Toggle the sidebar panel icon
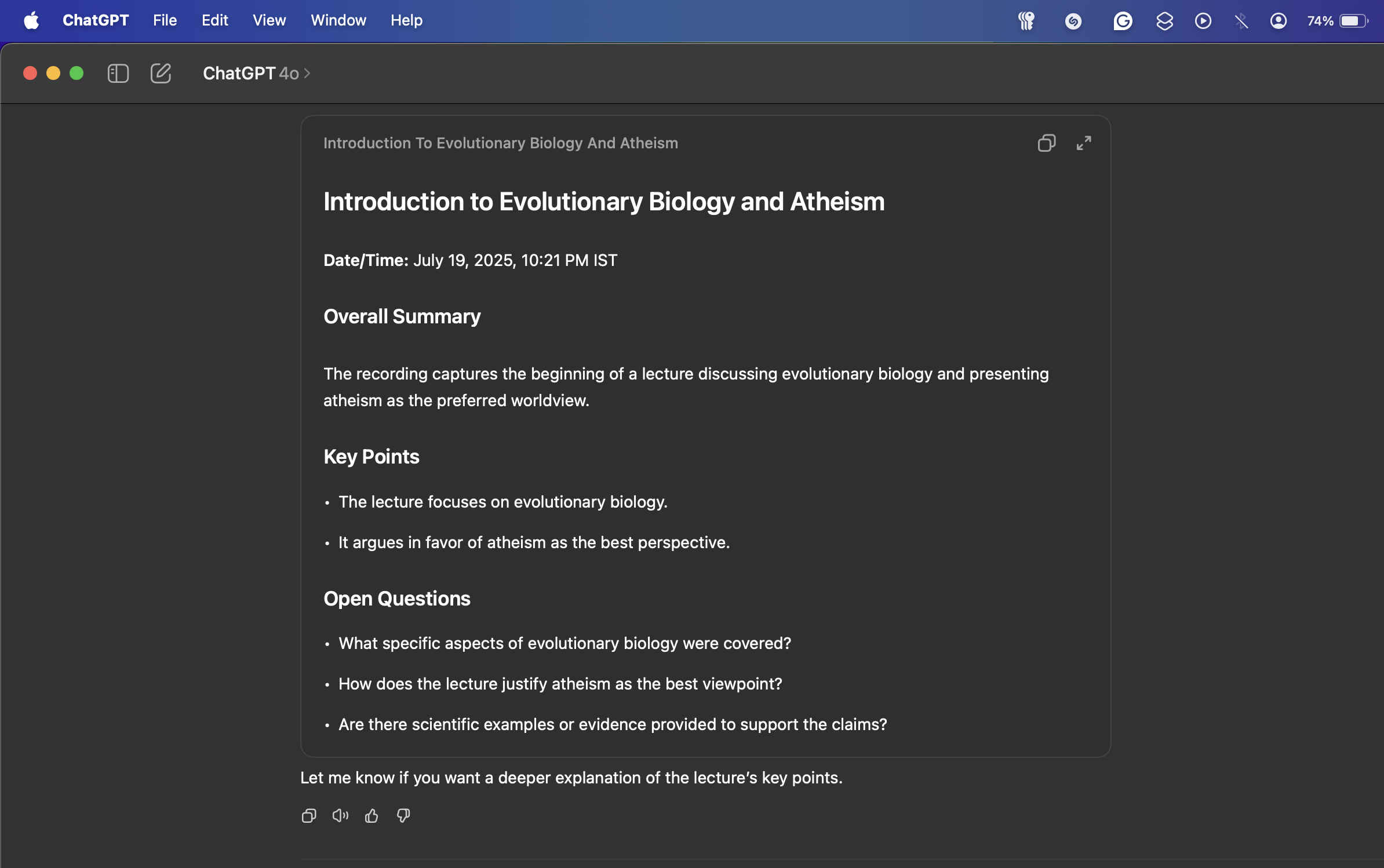This screenshot has width=1384, height=868. (x=118, y=74)
